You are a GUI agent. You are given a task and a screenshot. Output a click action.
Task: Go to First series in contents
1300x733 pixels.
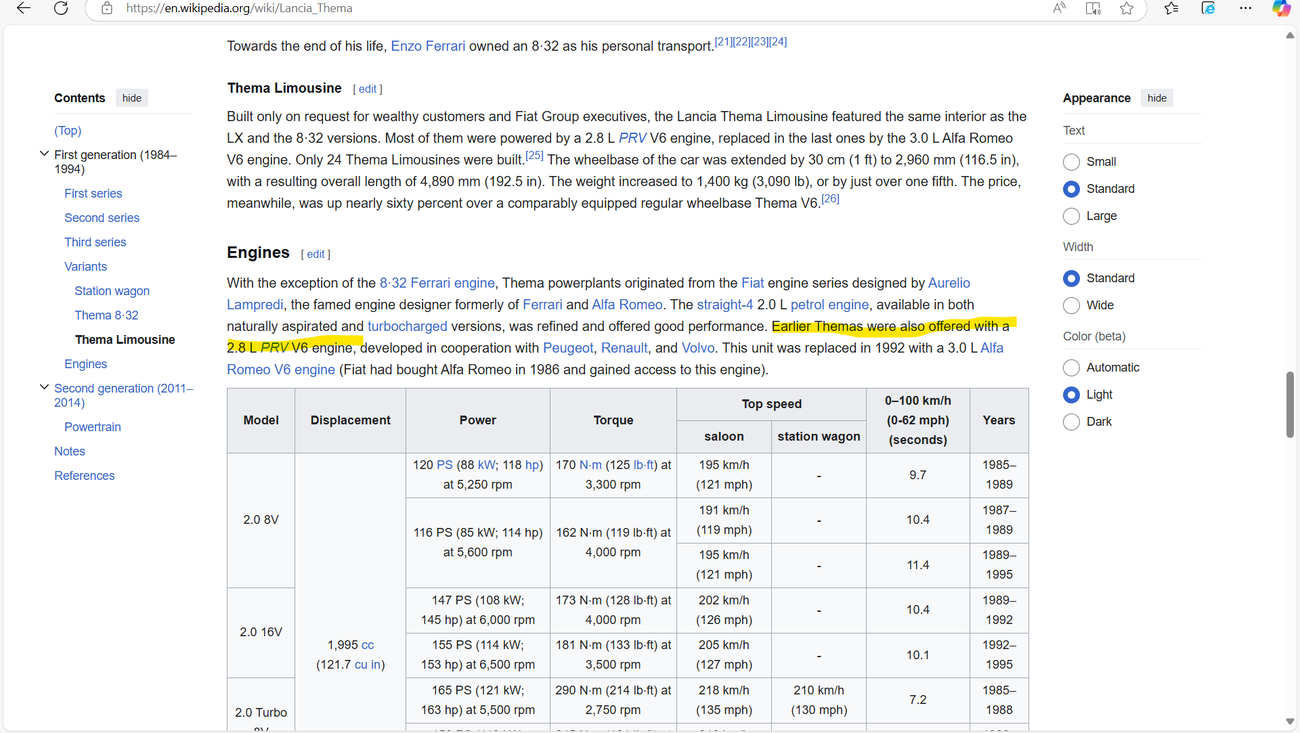pyautogui.click(x=93, y=194)
